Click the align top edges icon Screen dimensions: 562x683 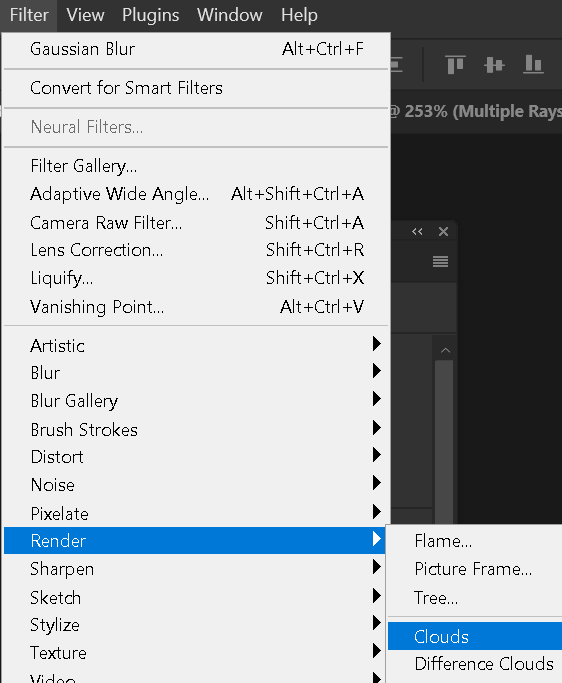pyautogui.click(x=456, y=65)
